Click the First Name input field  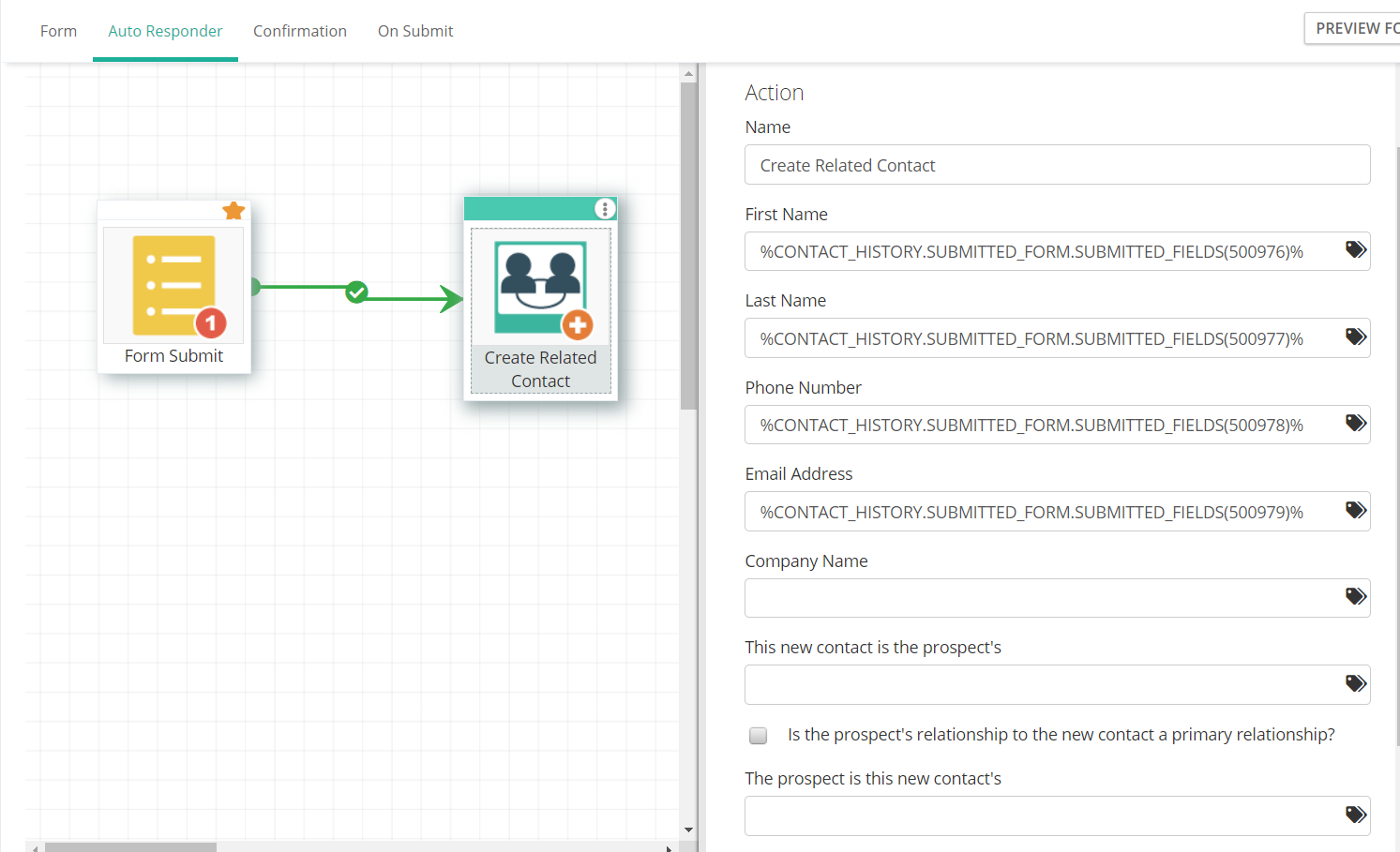1057,251
